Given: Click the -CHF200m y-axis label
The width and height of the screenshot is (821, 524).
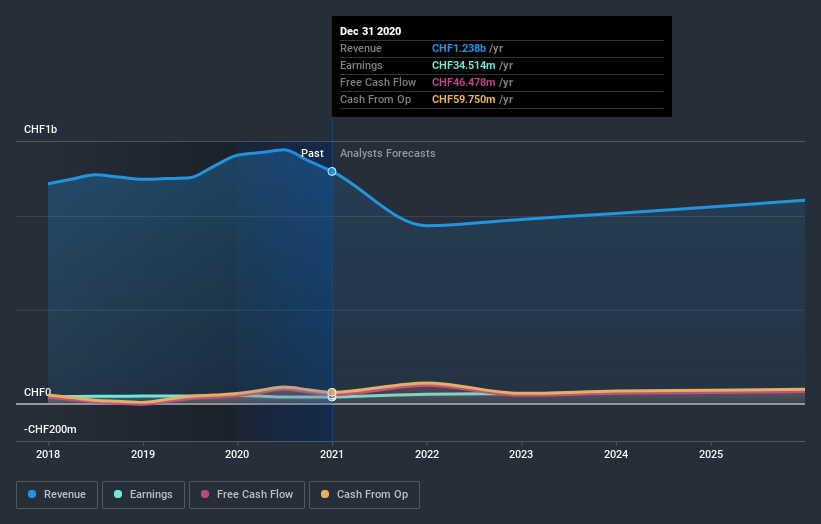Looking at the screenshot, I should click(x=50, y=429).
